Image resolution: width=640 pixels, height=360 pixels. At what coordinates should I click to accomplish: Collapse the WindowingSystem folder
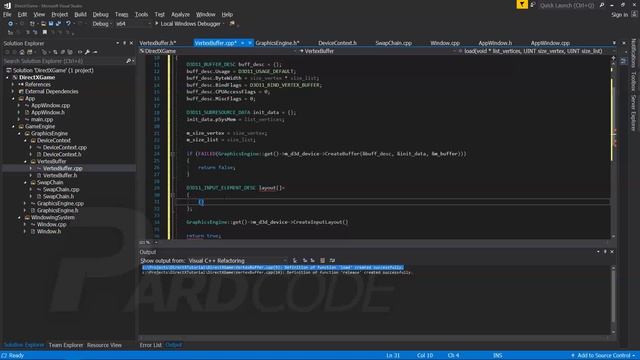point(19,218)
